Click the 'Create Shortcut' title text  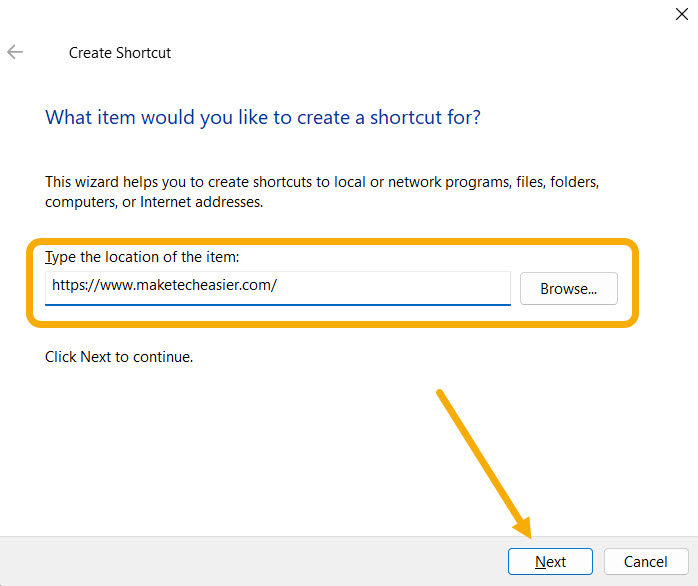click(120, 53)
